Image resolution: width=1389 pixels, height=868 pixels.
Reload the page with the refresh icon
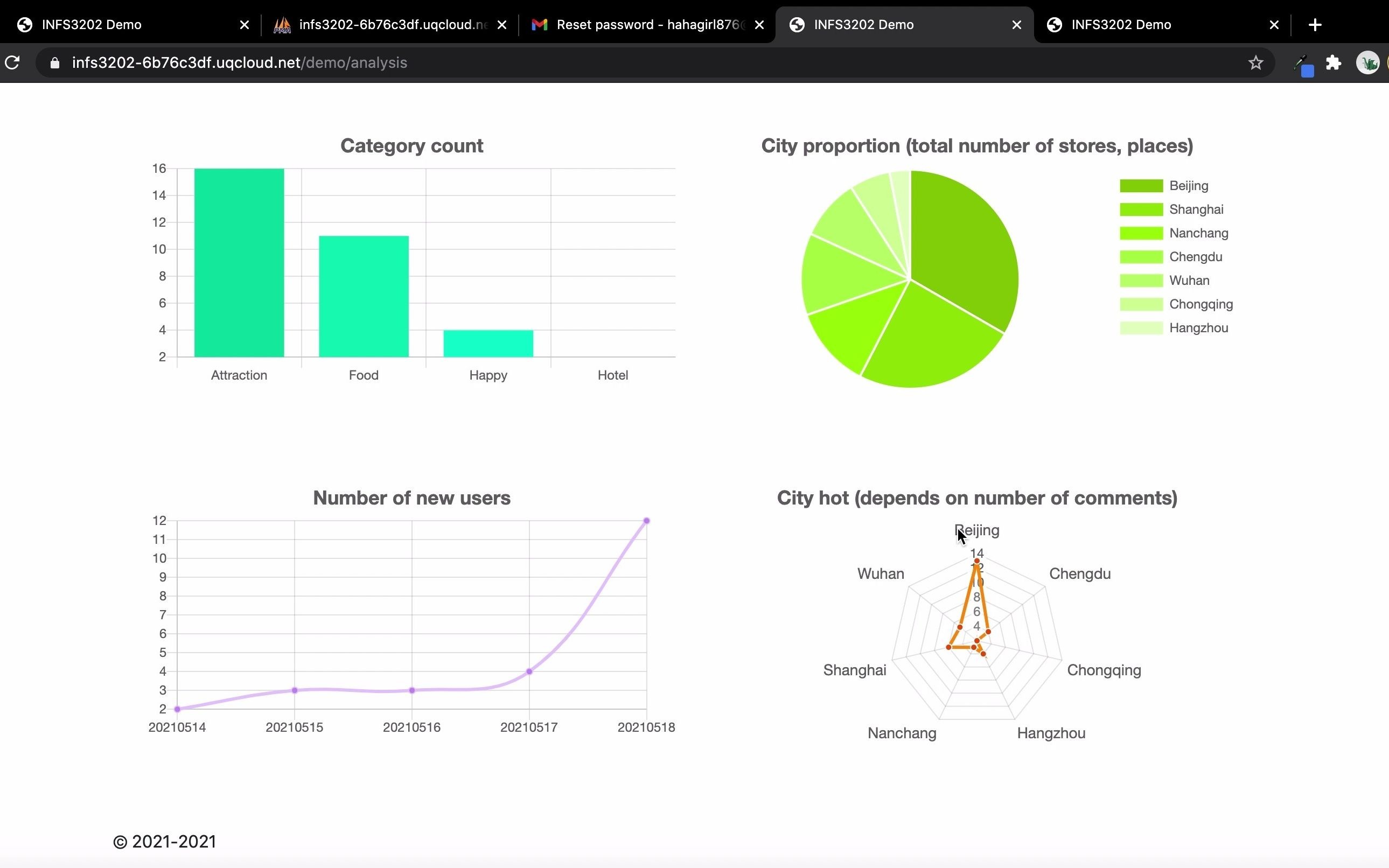pyautogui.click(x=12, y=62)
